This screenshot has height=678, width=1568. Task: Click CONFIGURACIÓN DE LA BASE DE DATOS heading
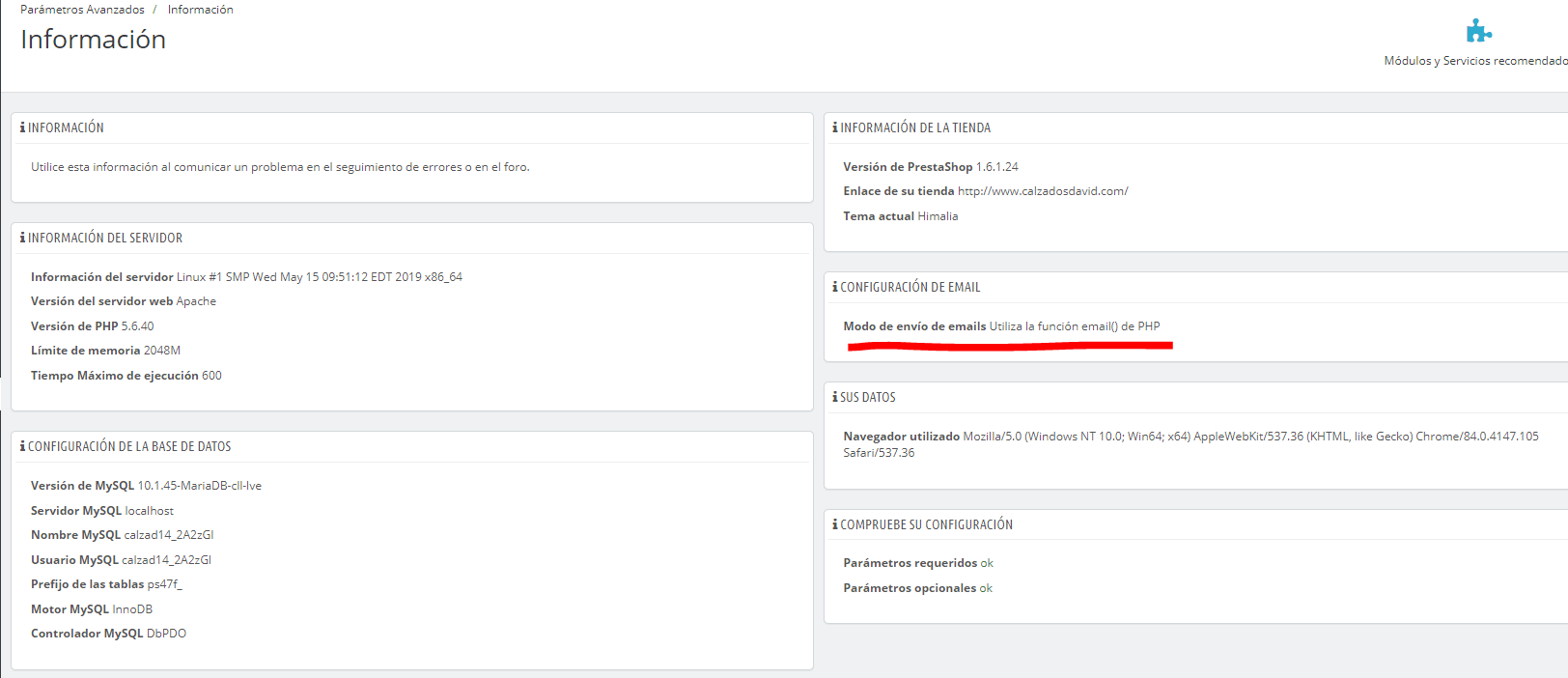coord(129,446)
